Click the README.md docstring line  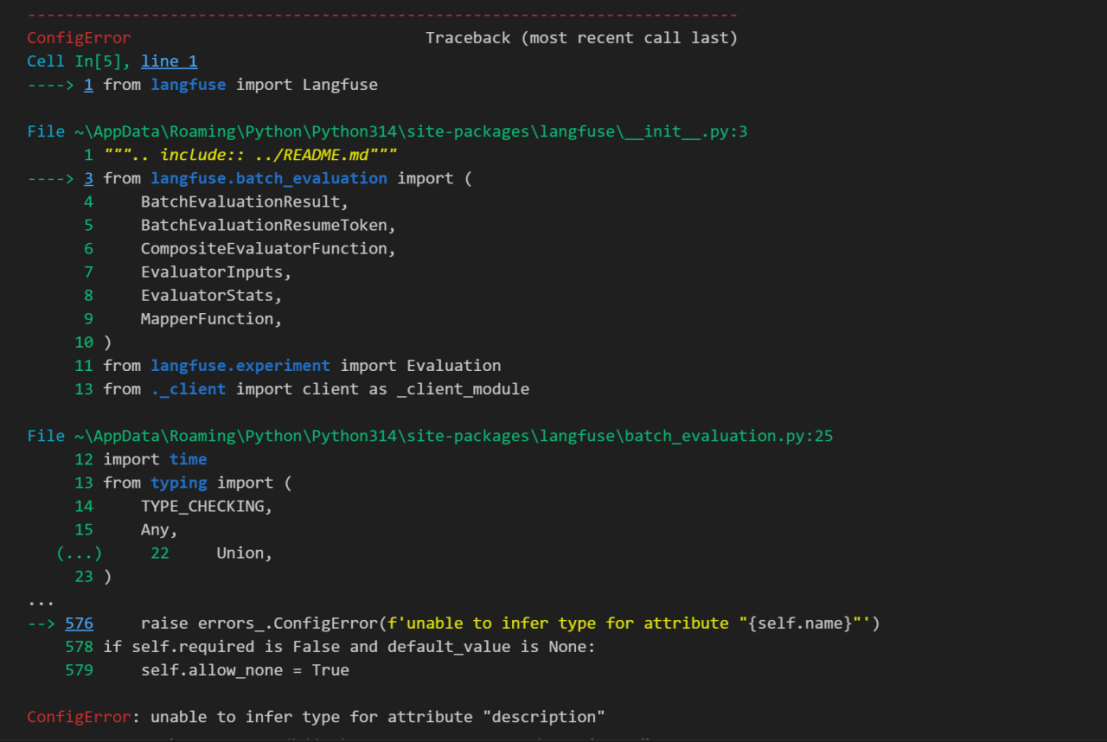[x=250, y=155]
